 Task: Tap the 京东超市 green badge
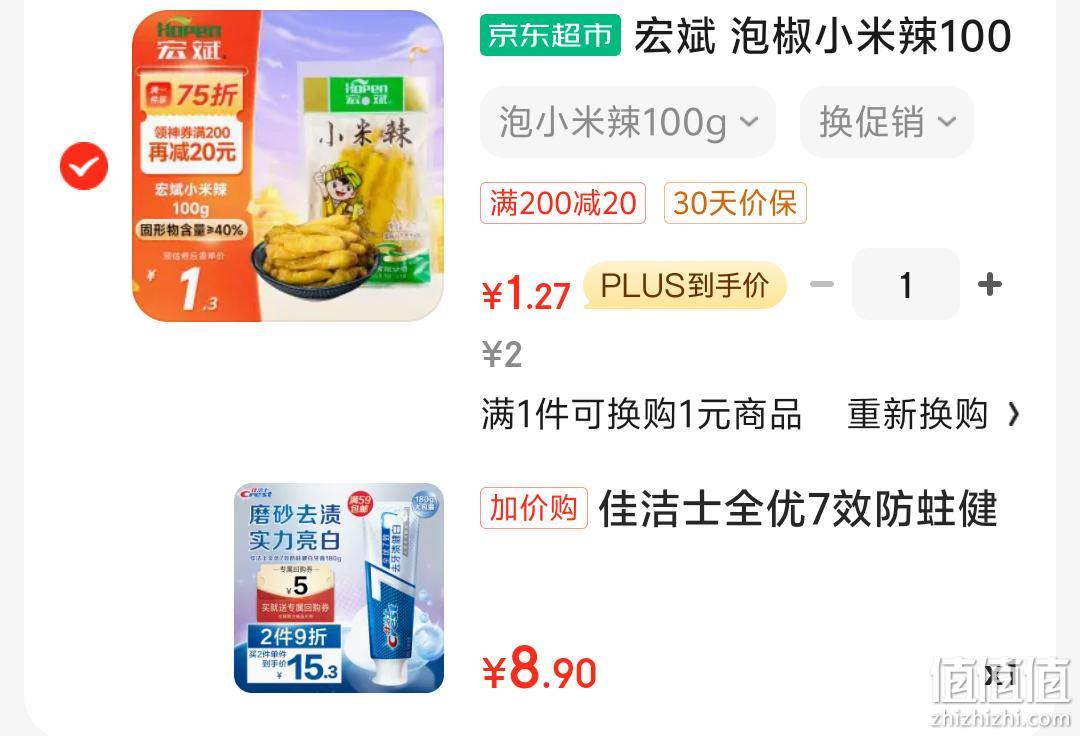coord(550,35)
